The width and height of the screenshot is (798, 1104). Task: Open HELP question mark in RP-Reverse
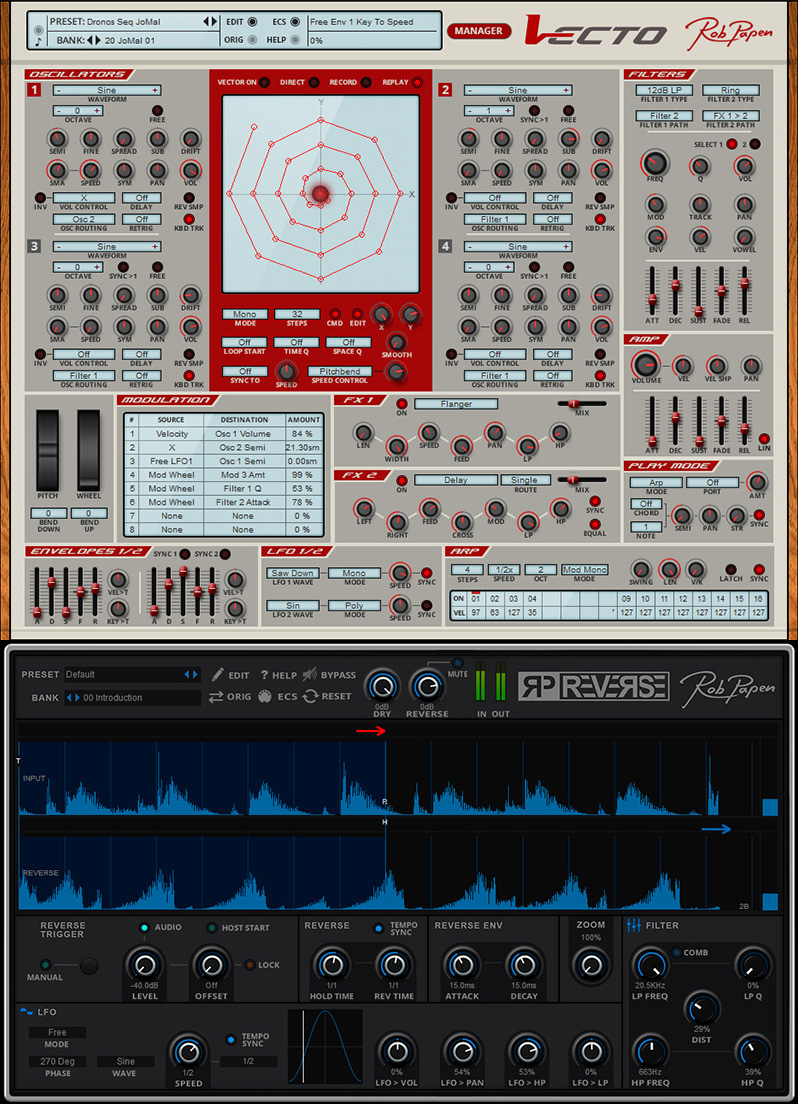point(264,675)
